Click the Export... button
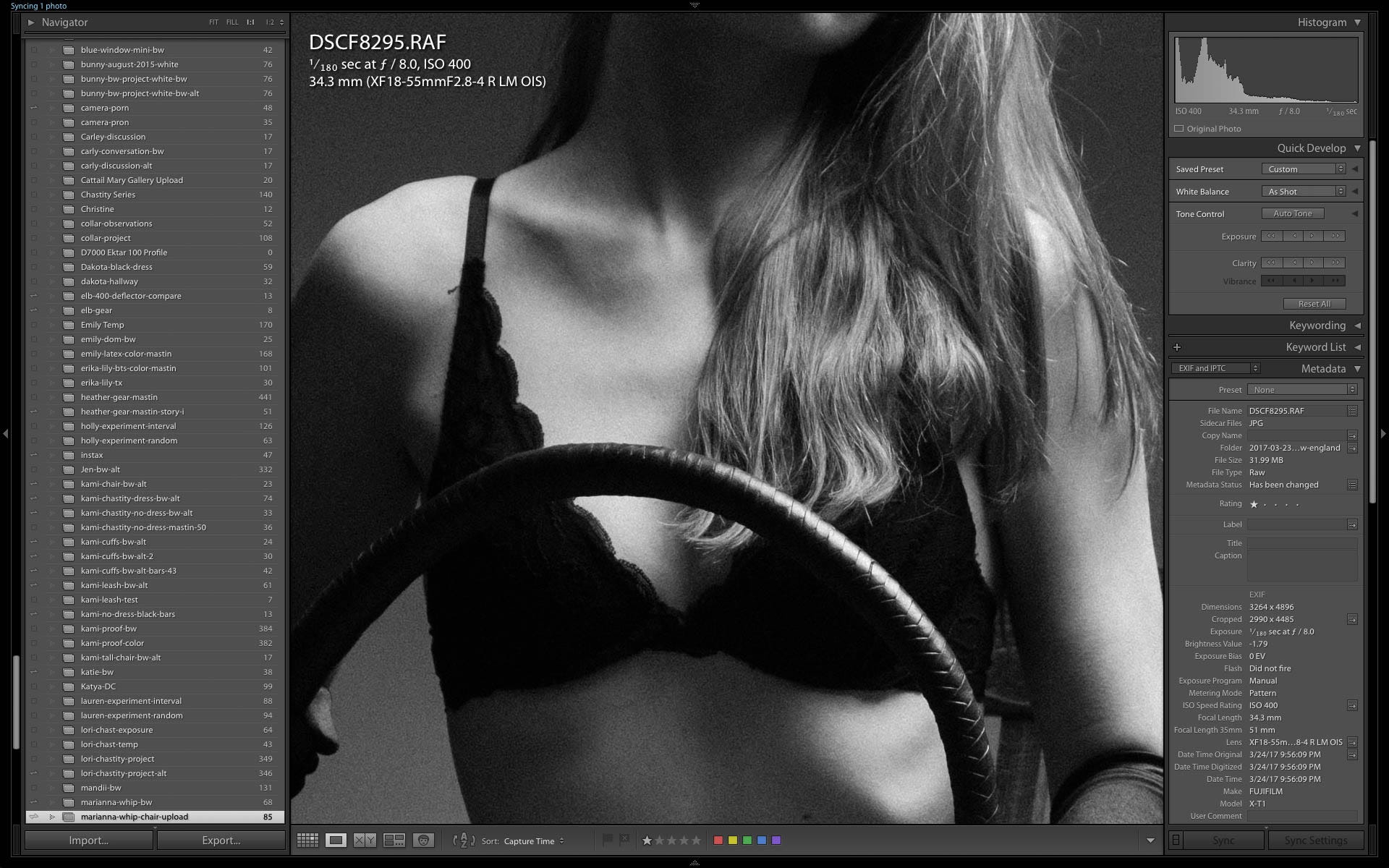The image size is (1389, 868). coord(221,840)
